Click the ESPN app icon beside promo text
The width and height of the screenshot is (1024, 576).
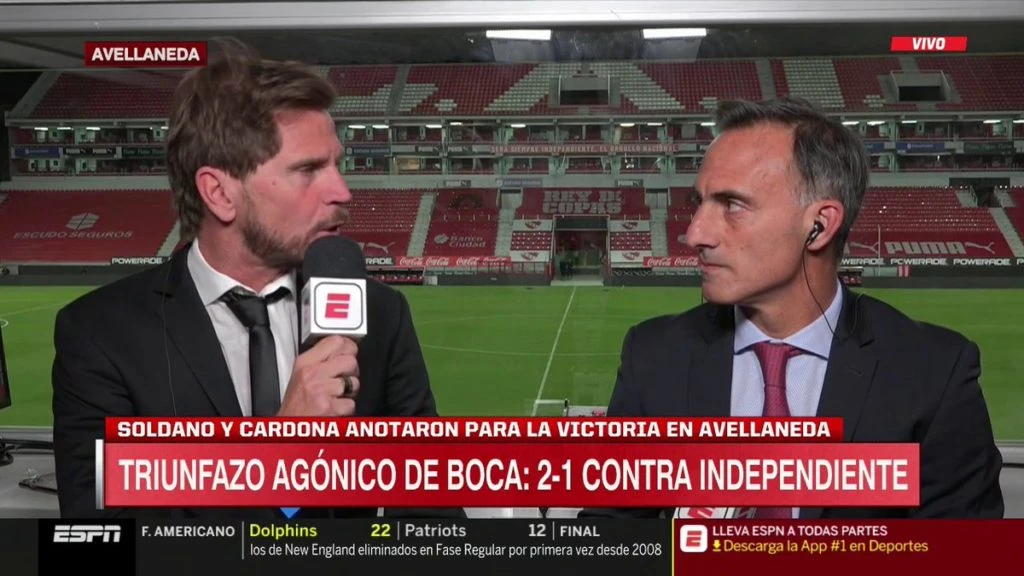point(693,539)
